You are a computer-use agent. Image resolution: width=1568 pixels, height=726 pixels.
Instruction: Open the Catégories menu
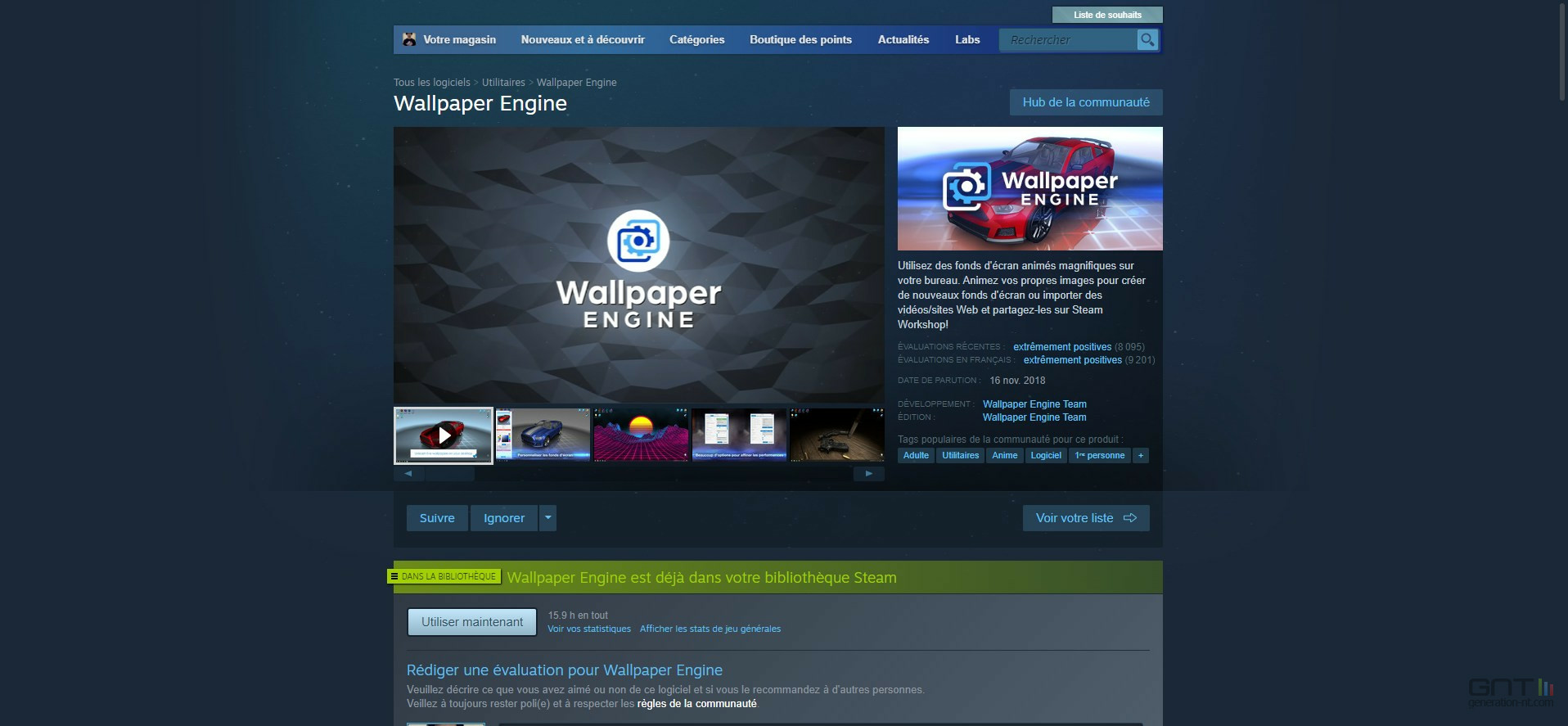pyautogui.click(x=696, y=39)
